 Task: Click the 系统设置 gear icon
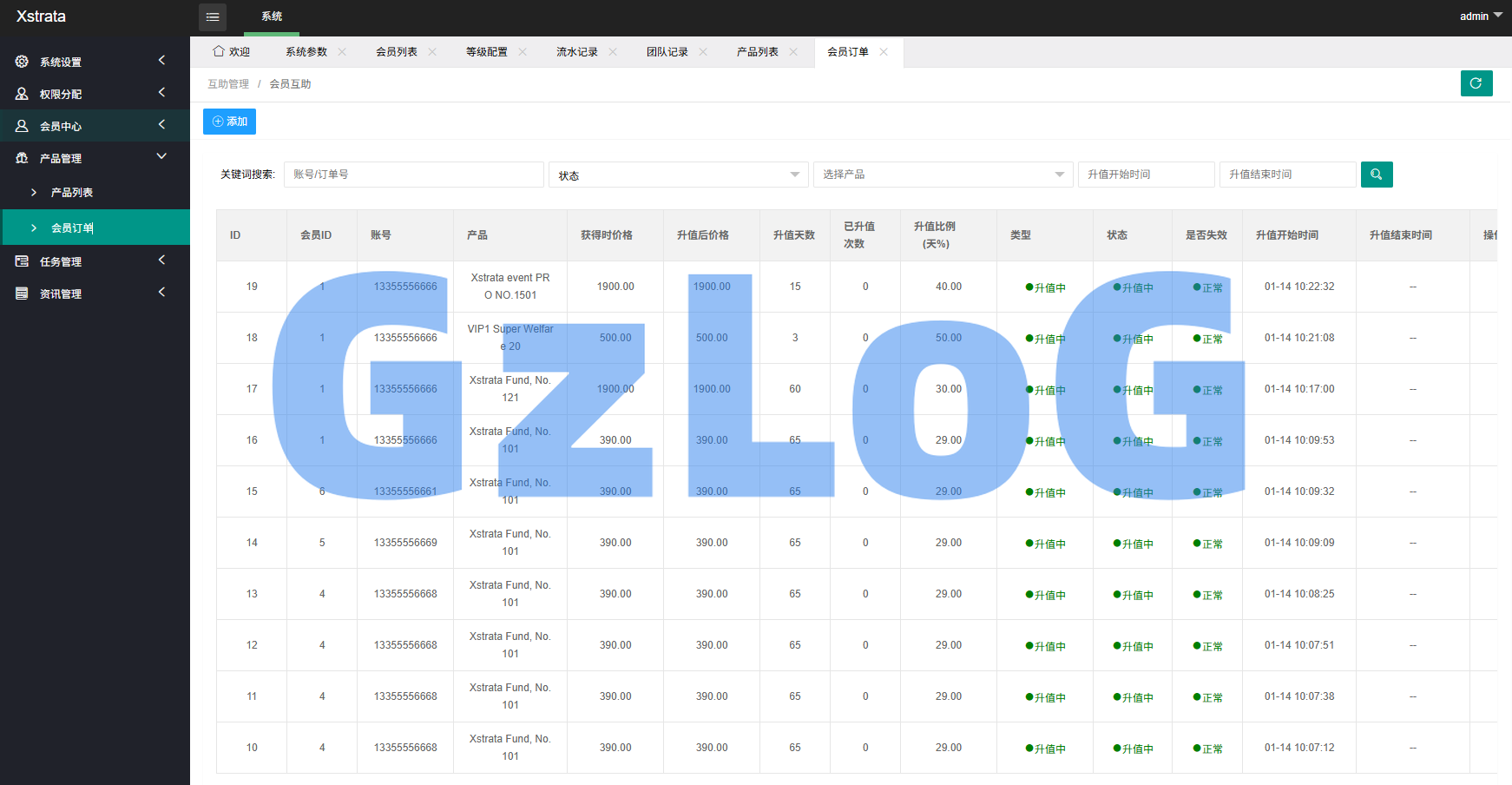click(22, 62)
